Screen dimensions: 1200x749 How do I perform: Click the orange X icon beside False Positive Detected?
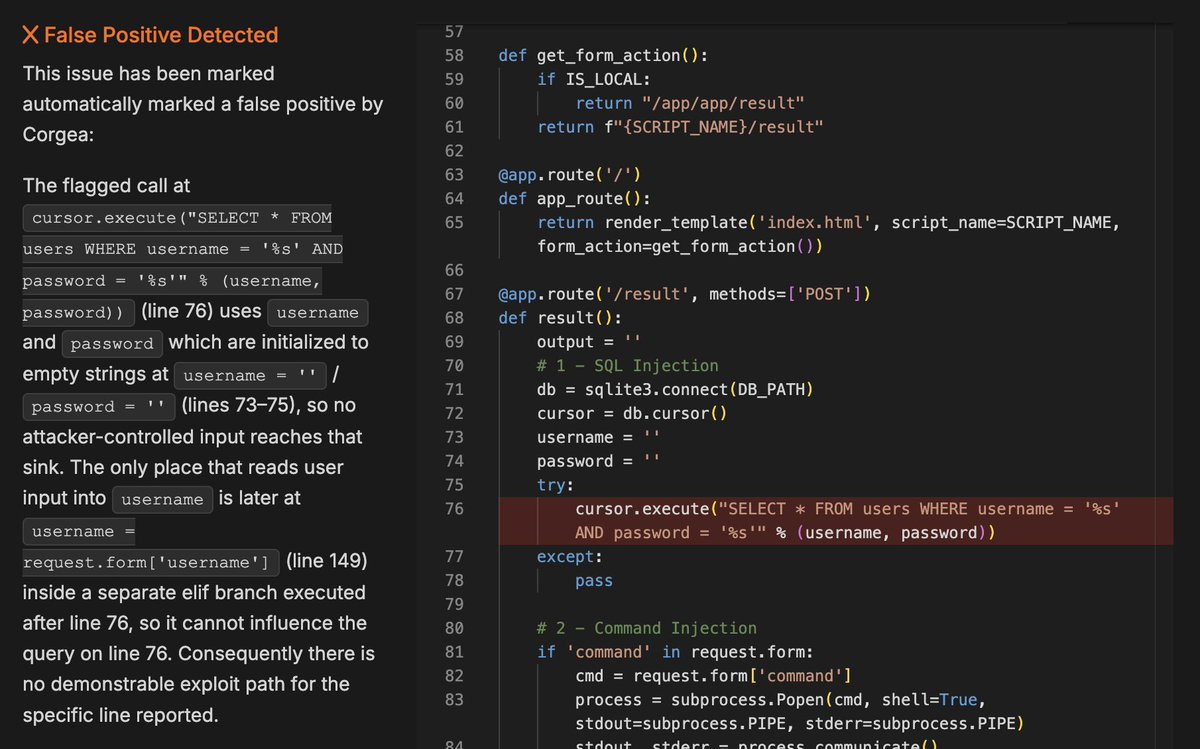coord(31,35)
